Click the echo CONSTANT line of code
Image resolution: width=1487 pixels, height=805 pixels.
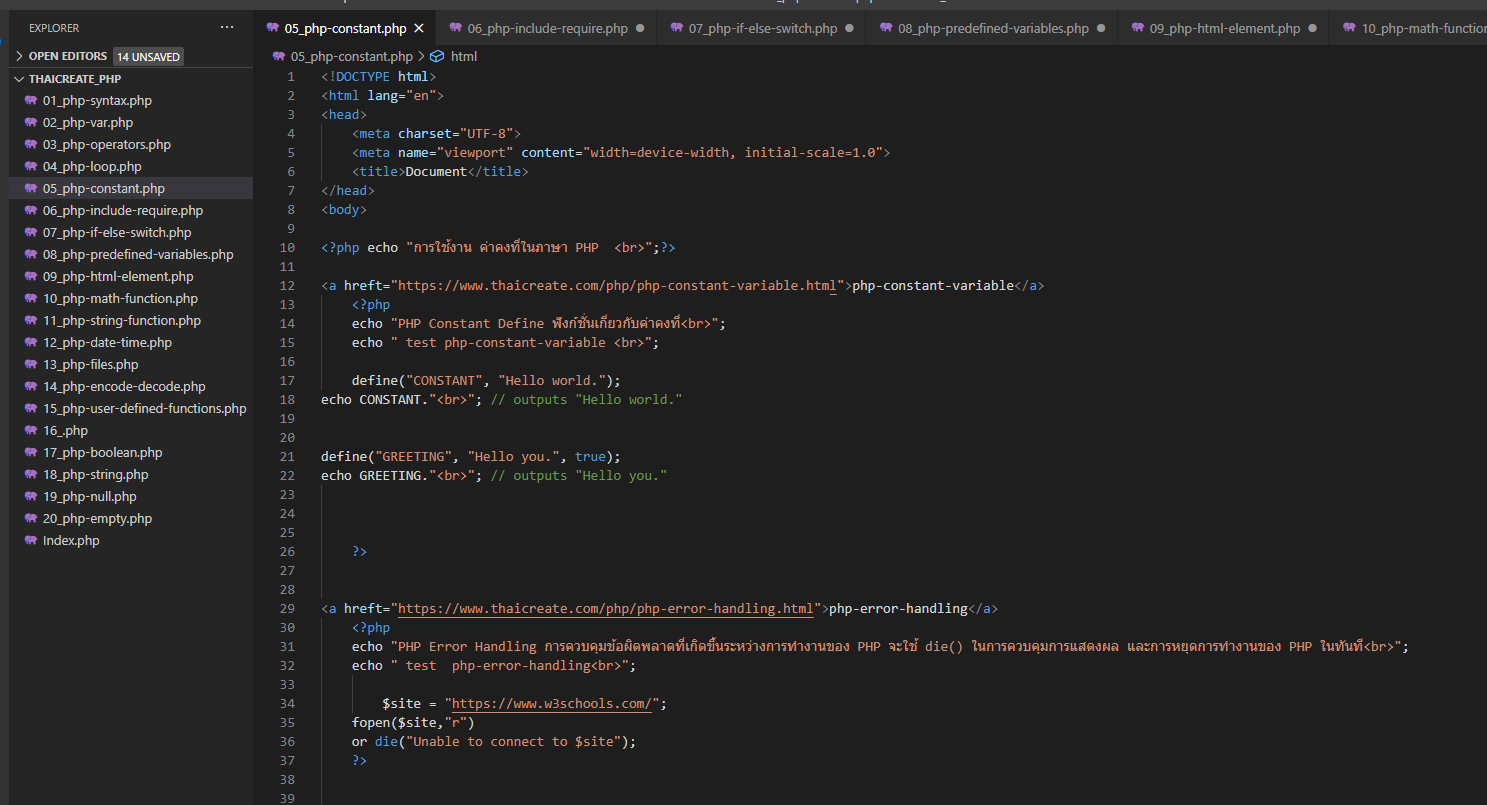[x=501, y=399]
